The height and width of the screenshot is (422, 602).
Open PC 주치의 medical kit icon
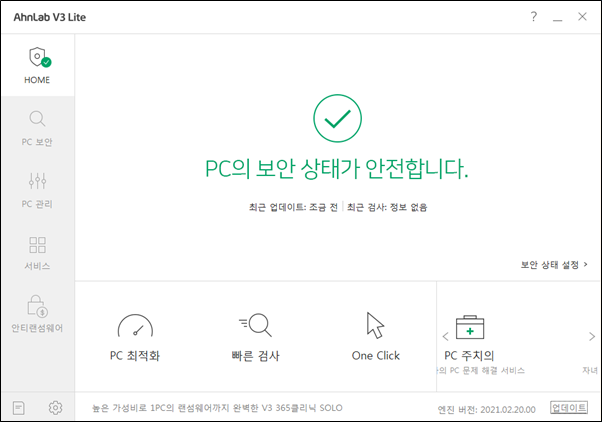[470, 328]
